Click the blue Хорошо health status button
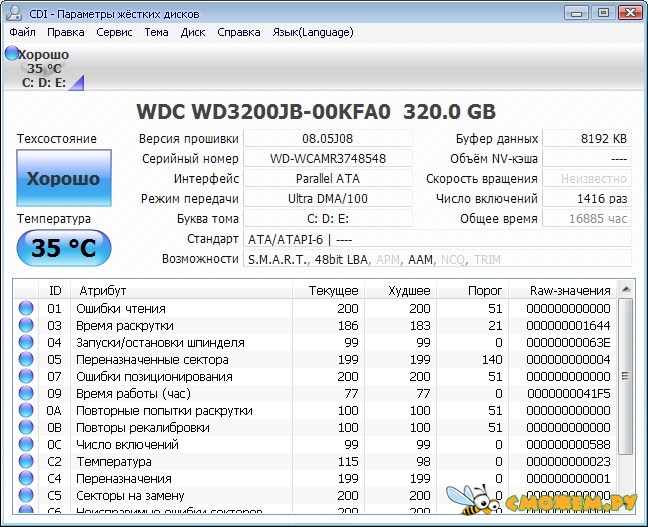This screenshot has width=648, height=527. pyautogui.click(x=64, y=178)
